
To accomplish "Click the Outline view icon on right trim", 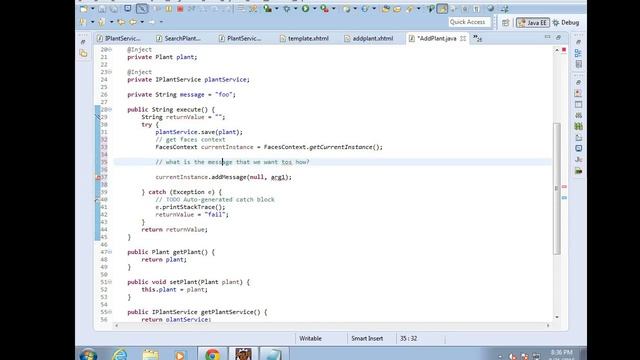I will click(578, 53).
